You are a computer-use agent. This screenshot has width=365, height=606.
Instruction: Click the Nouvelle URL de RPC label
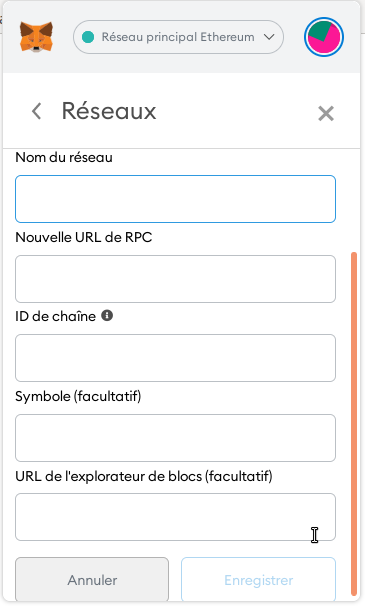click(x=84, y=237)
